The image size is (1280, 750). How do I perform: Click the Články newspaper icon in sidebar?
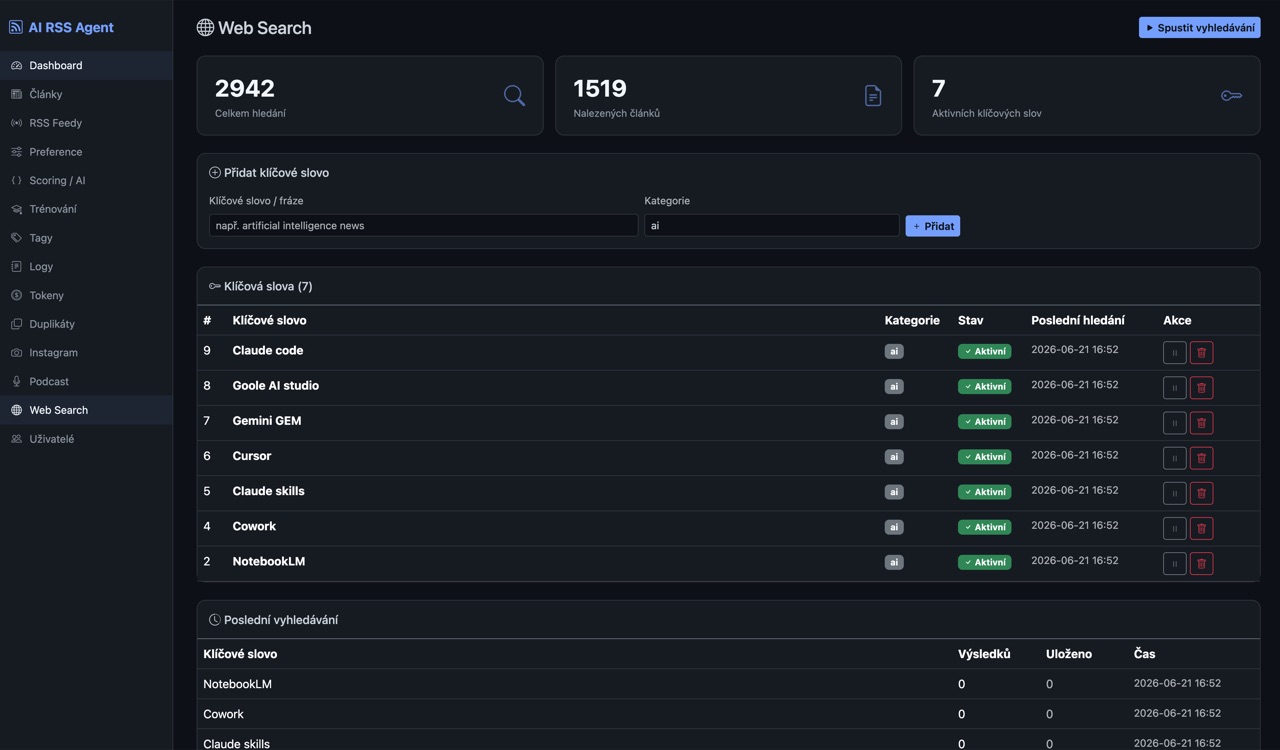16,94
